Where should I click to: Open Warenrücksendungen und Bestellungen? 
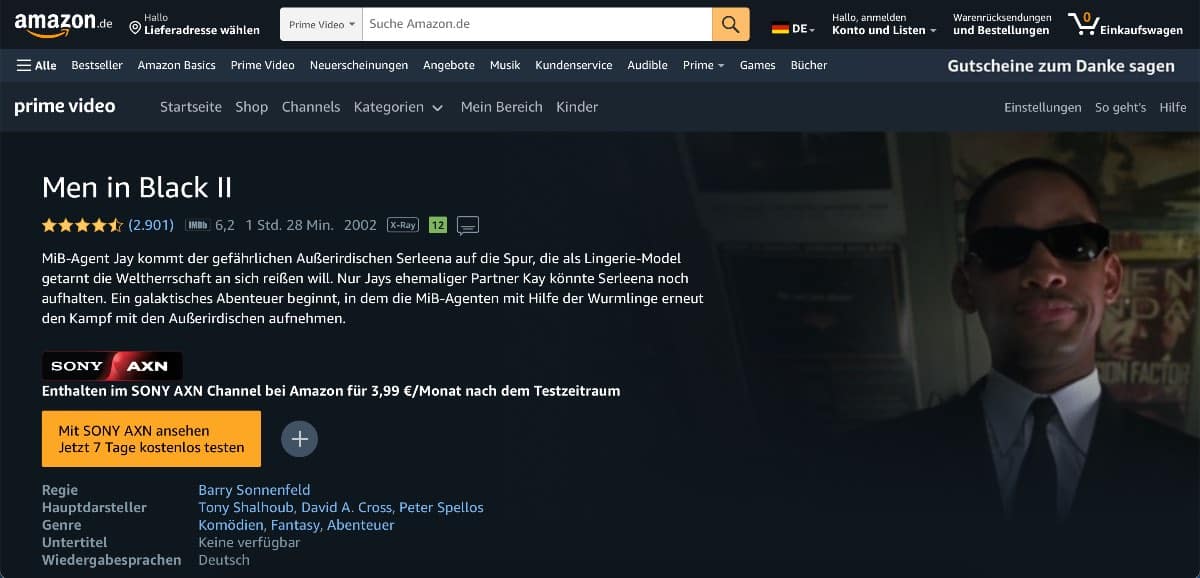tap(1002, 24)
